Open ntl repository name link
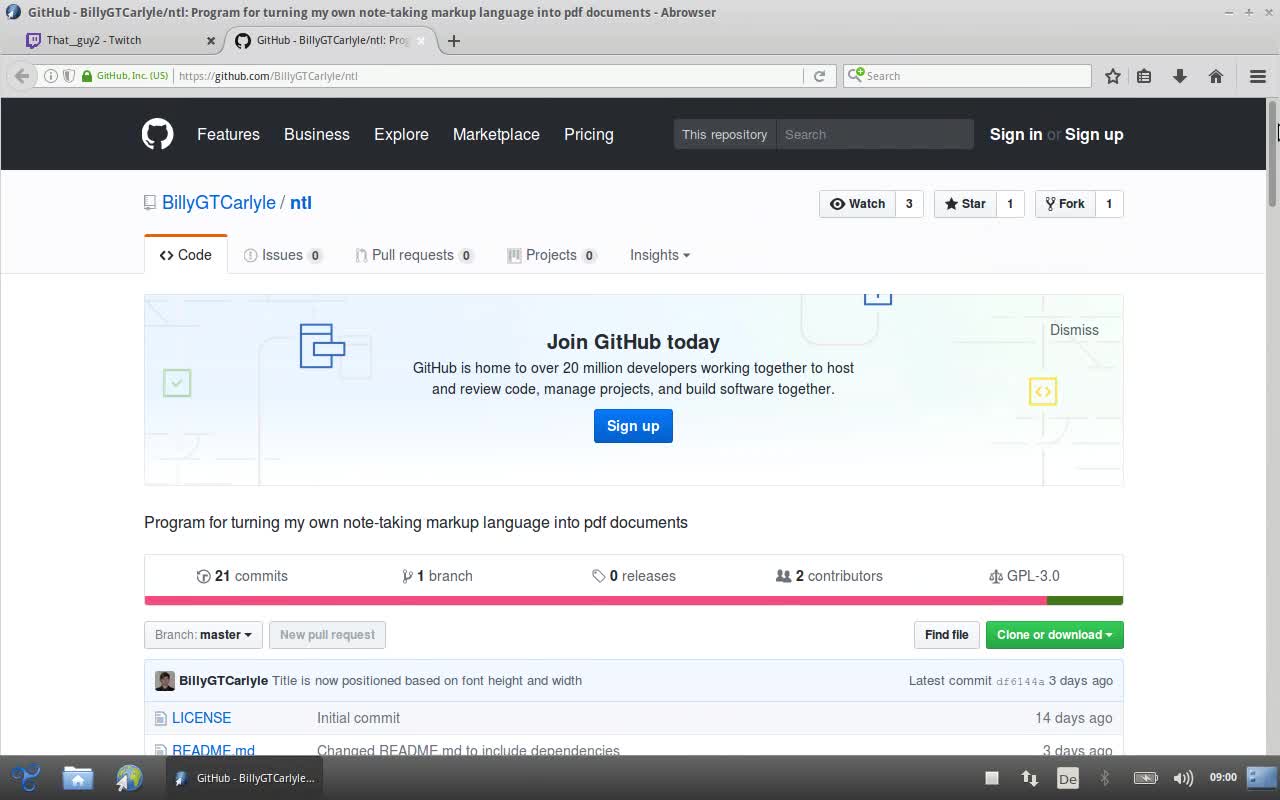Screen dimensions: 1280x800 pyautogui.click(x=301, y=203)
